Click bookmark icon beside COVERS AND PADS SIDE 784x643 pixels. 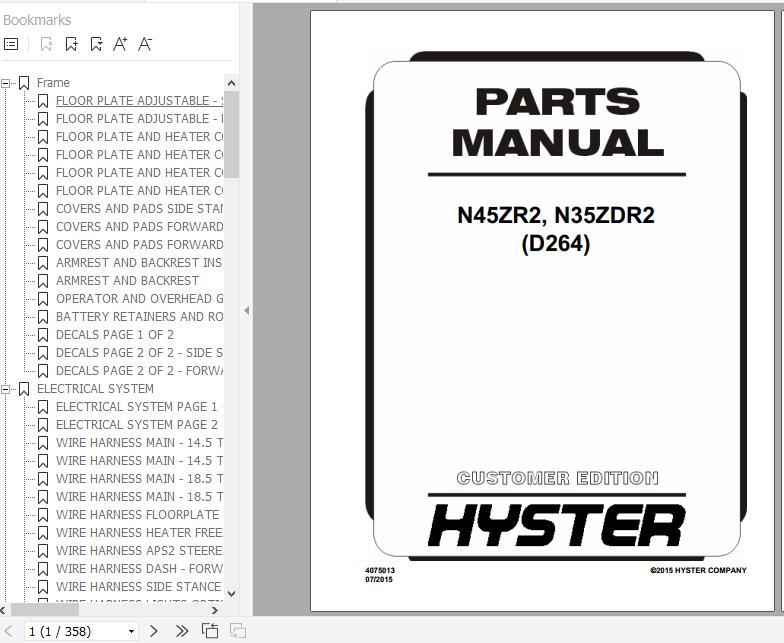43,209
